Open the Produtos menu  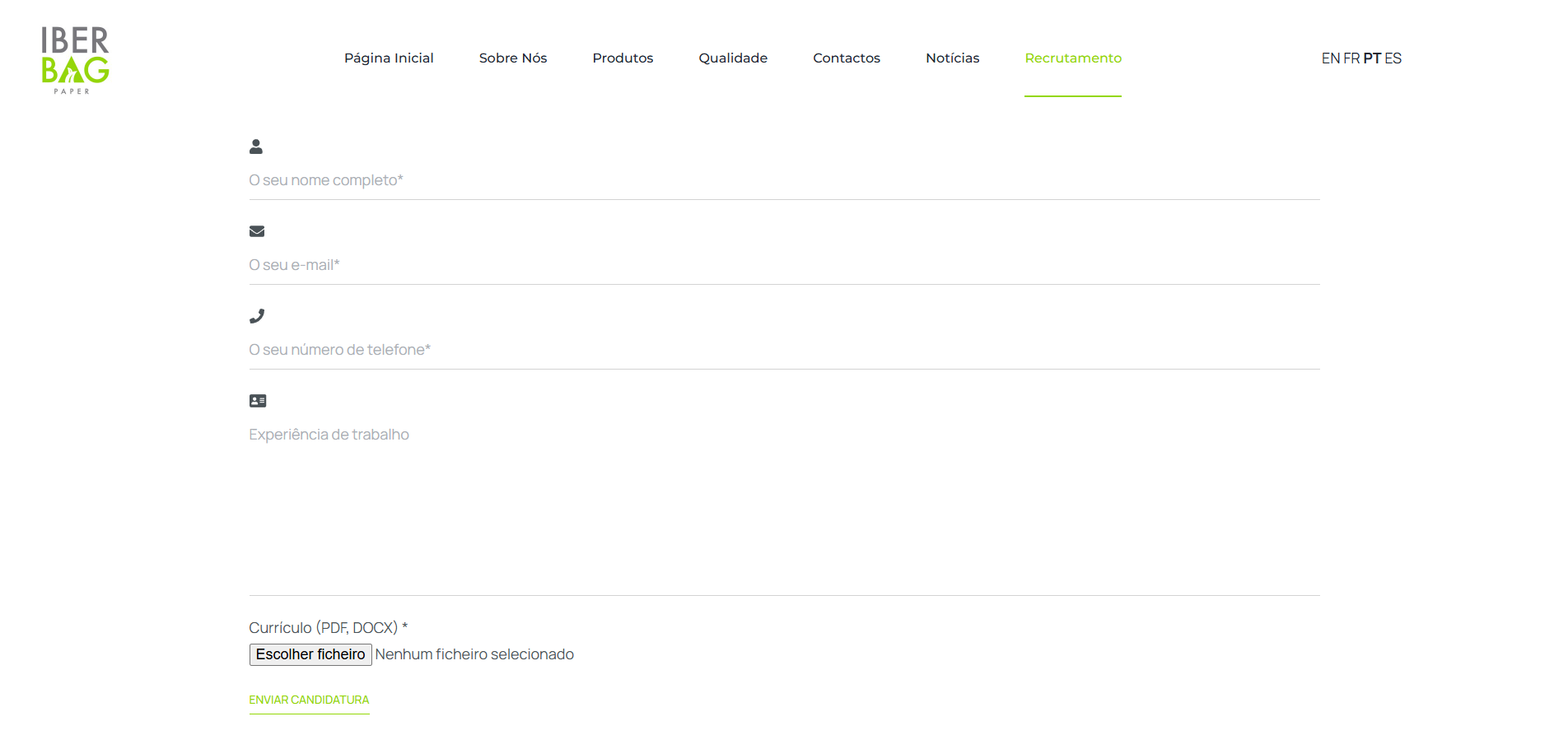coord(623,58)
